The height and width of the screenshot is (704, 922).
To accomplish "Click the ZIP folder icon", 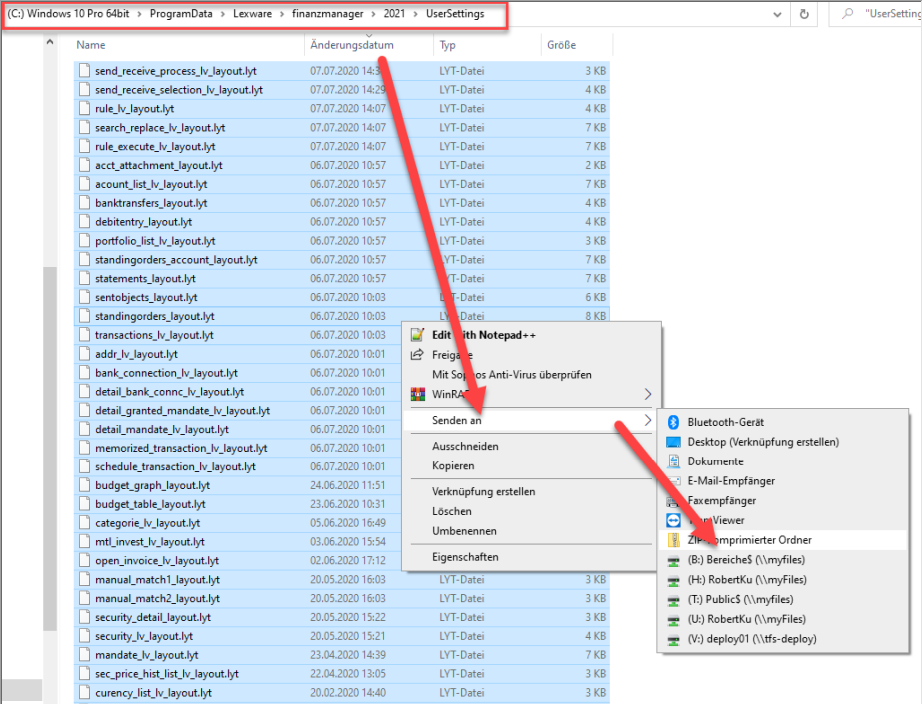I will click(673, 540).
